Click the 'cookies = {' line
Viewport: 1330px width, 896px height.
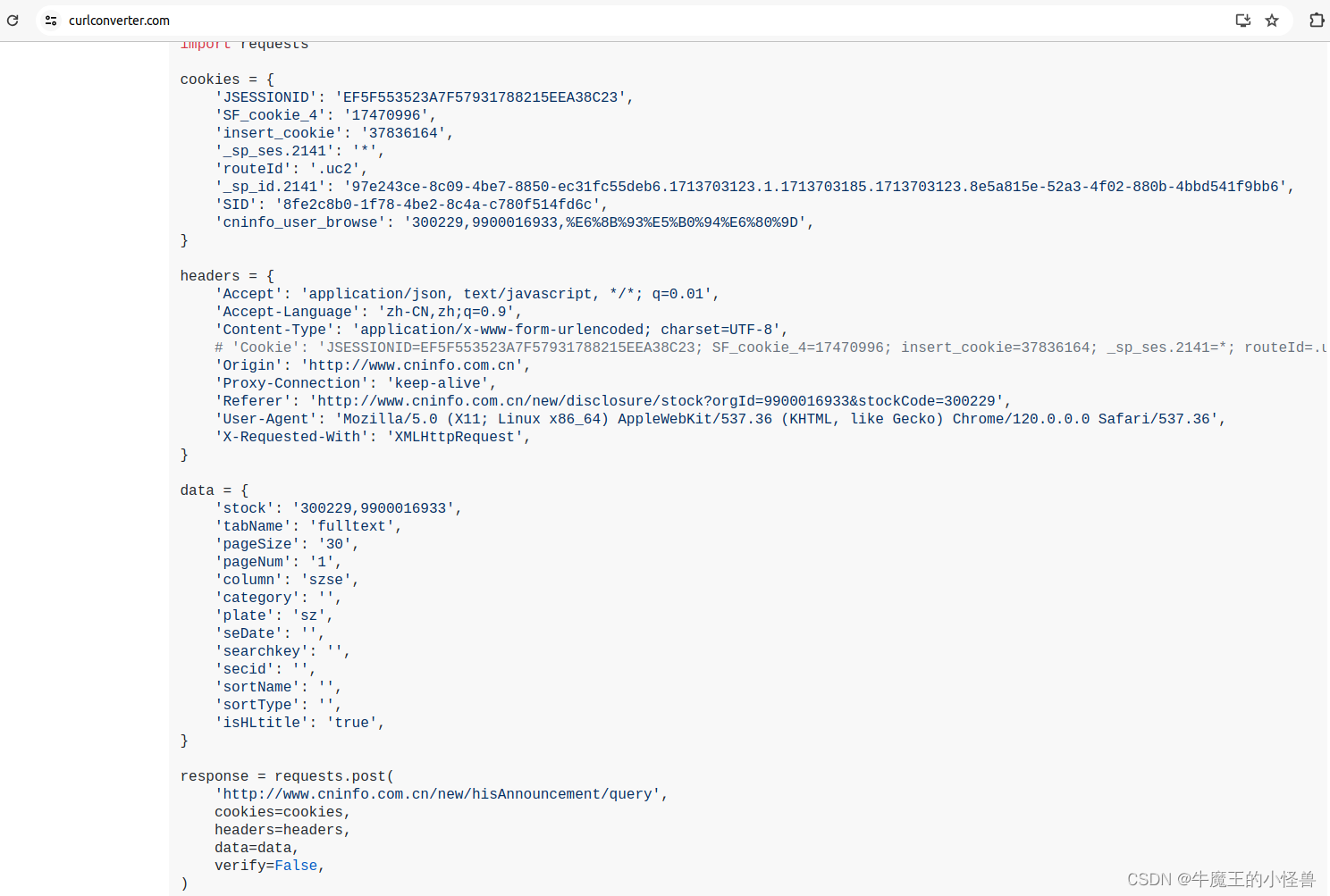(227, 80)
